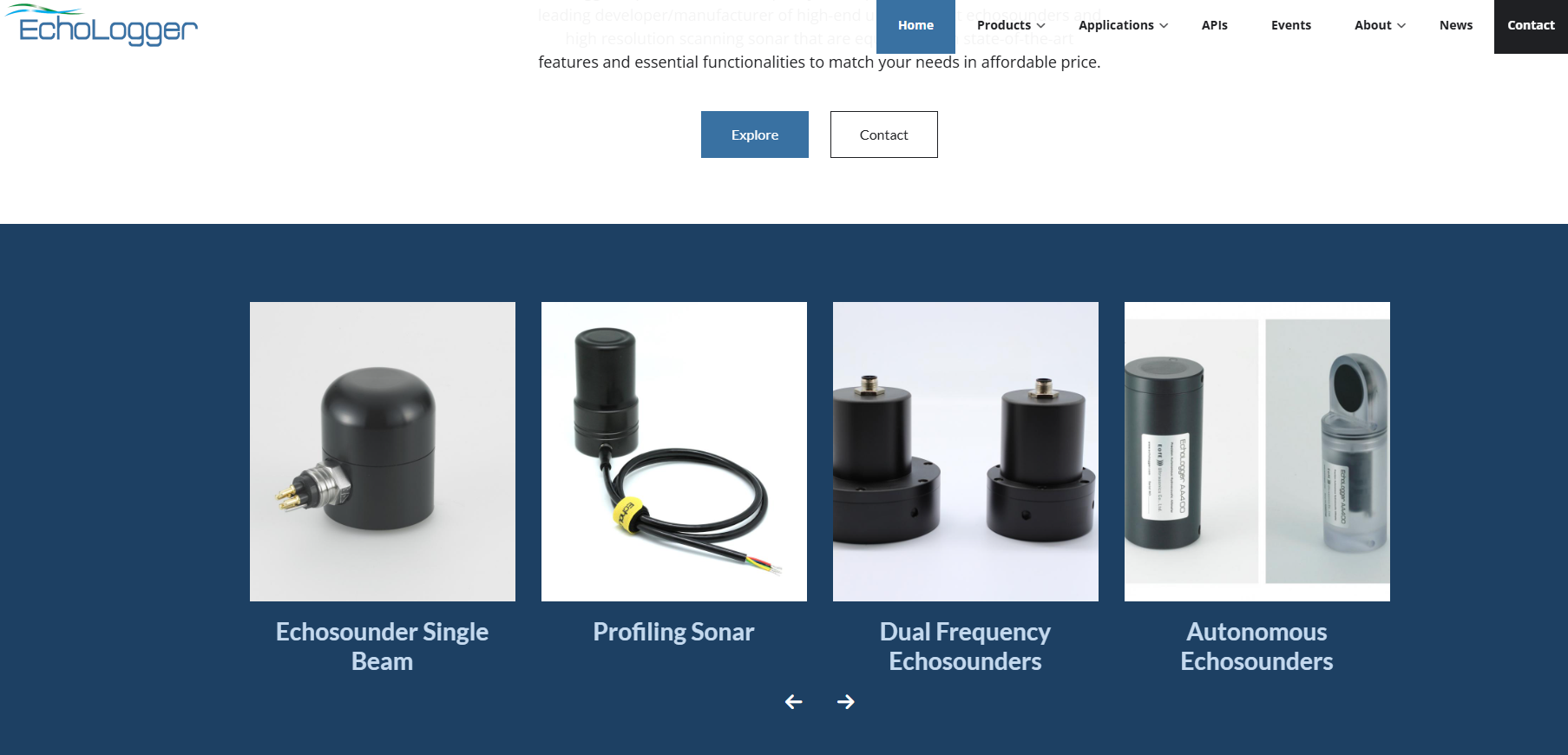The width and height of the screenshot is (1568, 755).
Task: Select the Home nav item
Action: (x=915, y=26)
